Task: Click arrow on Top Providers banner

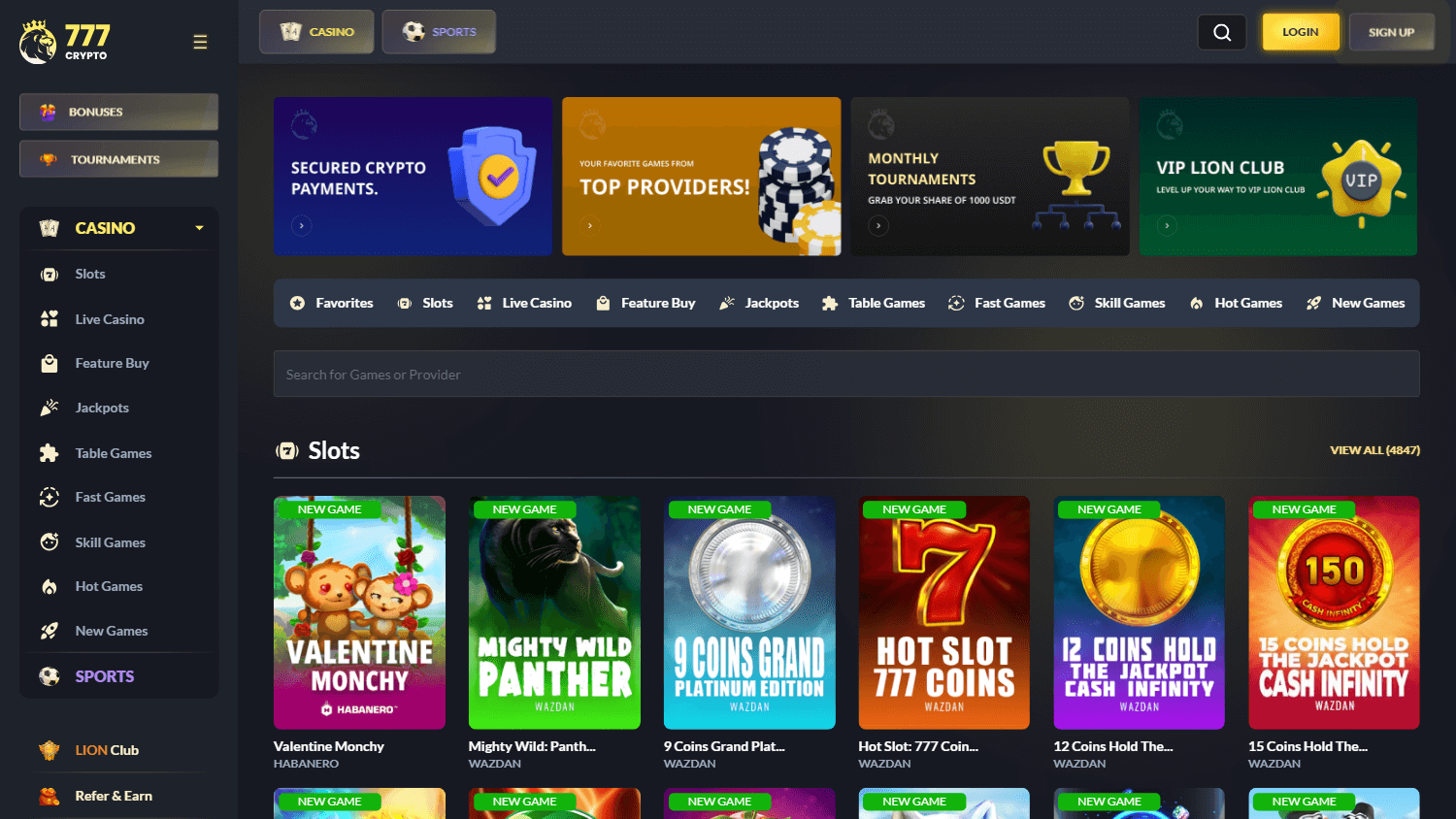Action: [590, 226]
